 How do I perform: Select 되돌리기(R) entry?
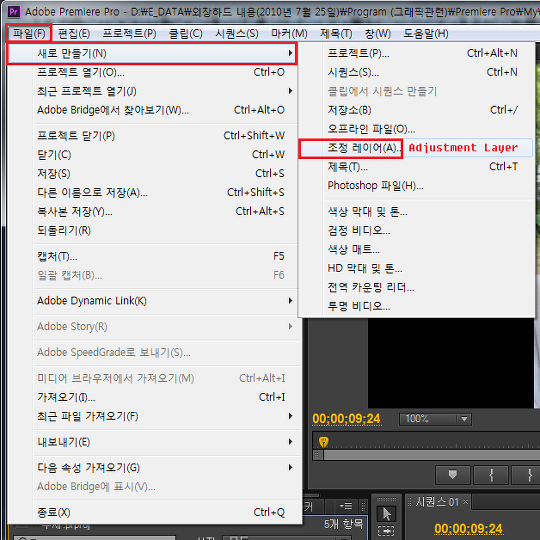tap(152, 230)
